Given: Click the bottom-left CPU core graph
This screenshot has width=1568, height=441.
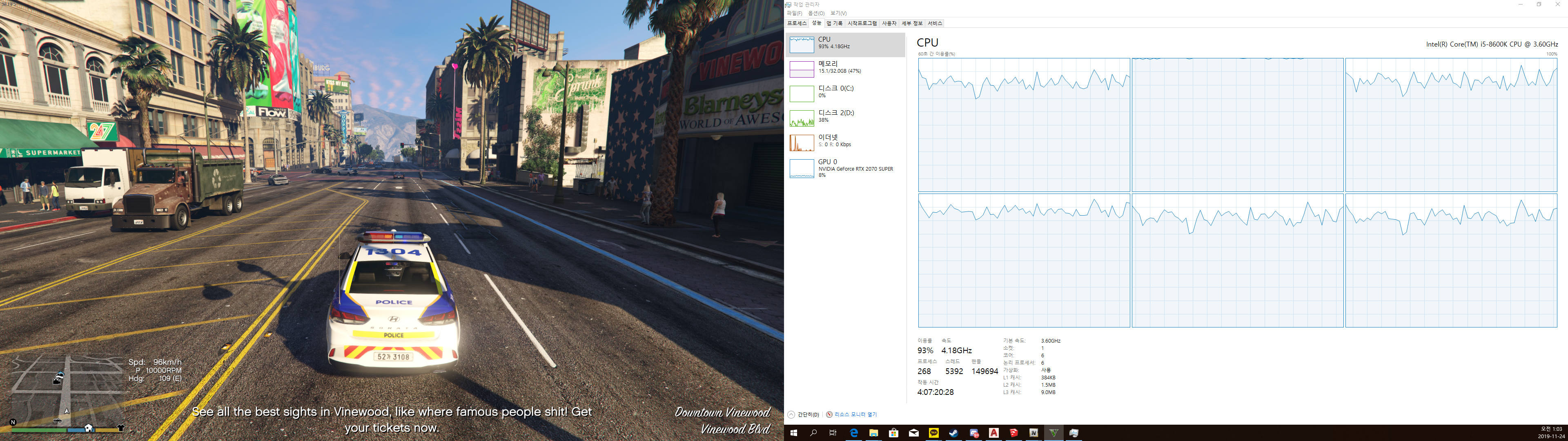Looking at the screenshot, I should pos(1024,261).
